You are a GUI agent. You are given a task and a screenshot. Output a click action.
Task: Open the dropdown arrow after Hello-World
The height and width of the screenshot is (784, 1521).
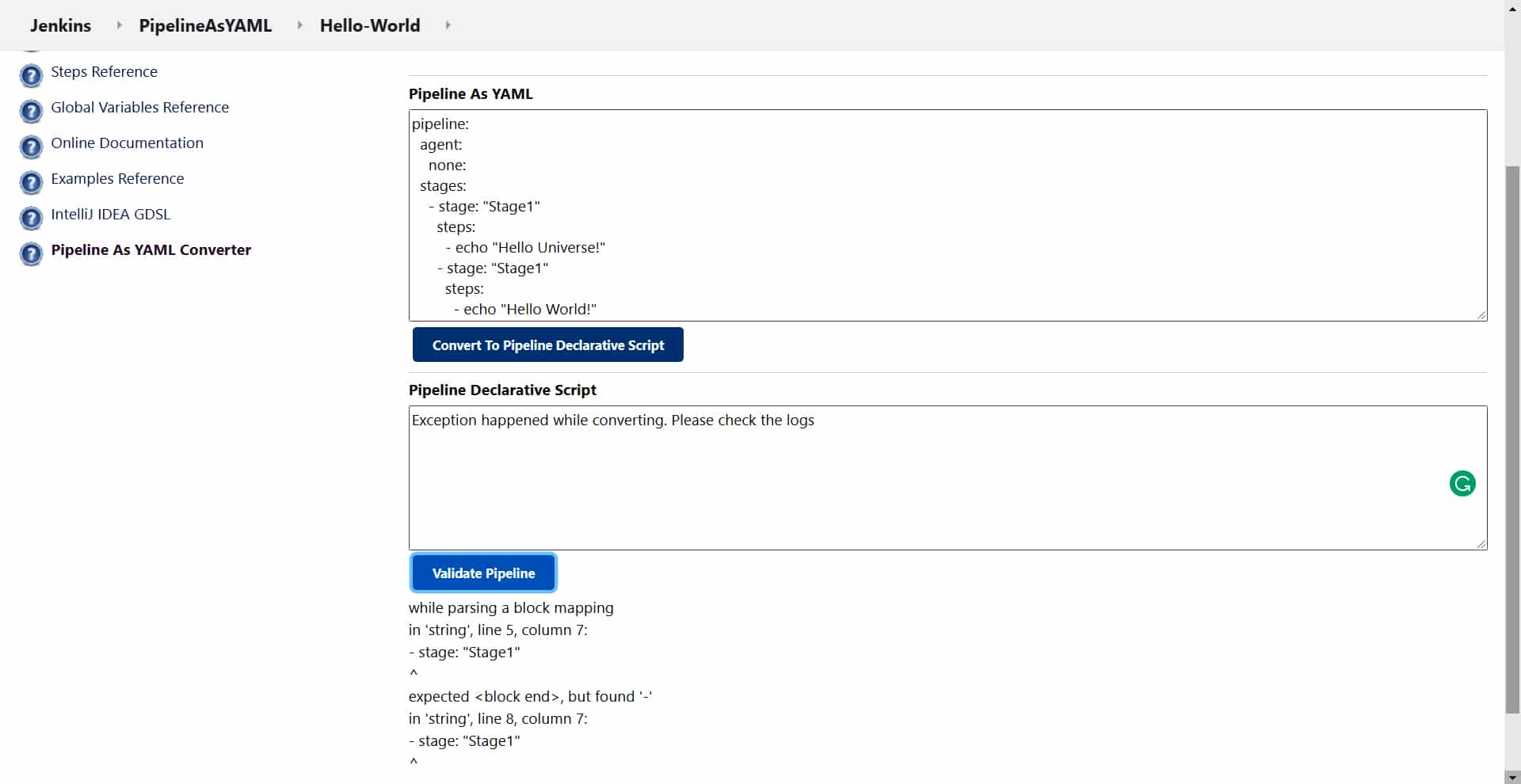click(448, 25)
